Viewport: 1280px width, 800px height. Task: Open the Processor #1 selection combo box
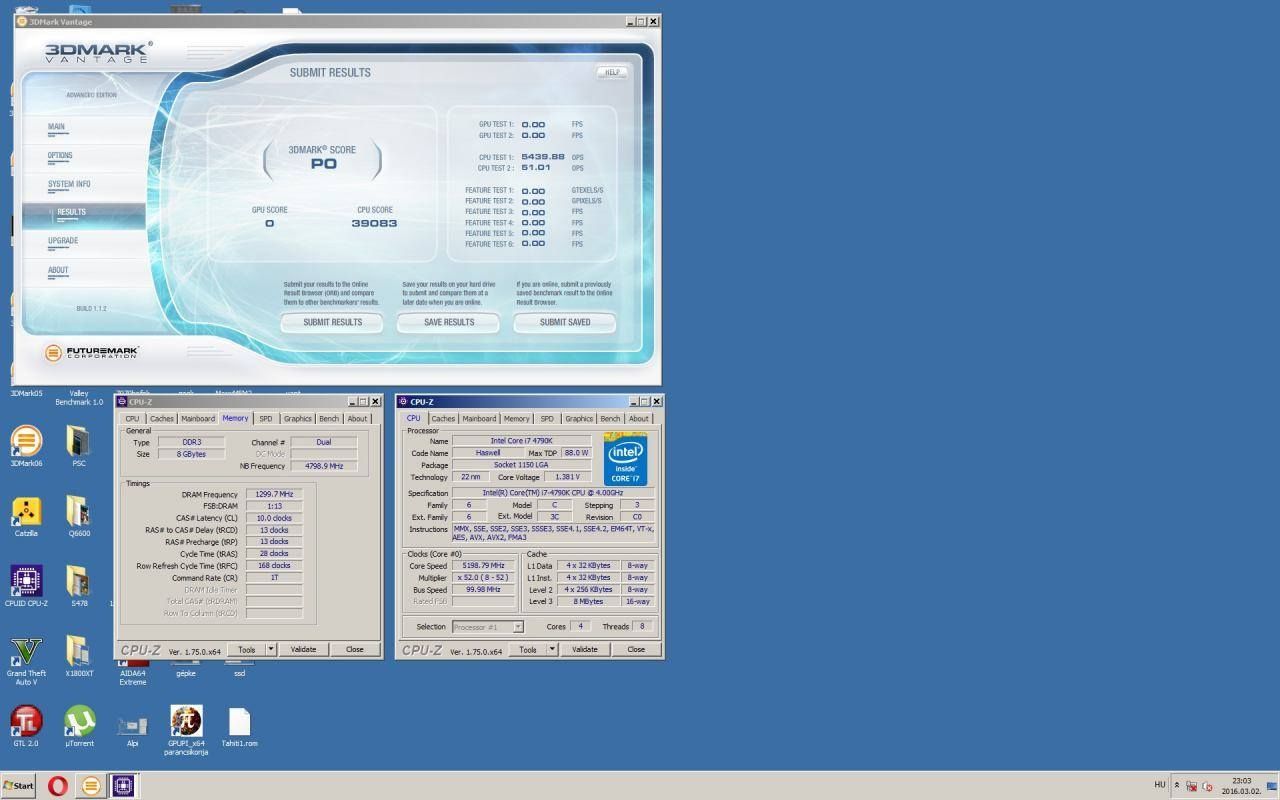[x=487, y=627]
